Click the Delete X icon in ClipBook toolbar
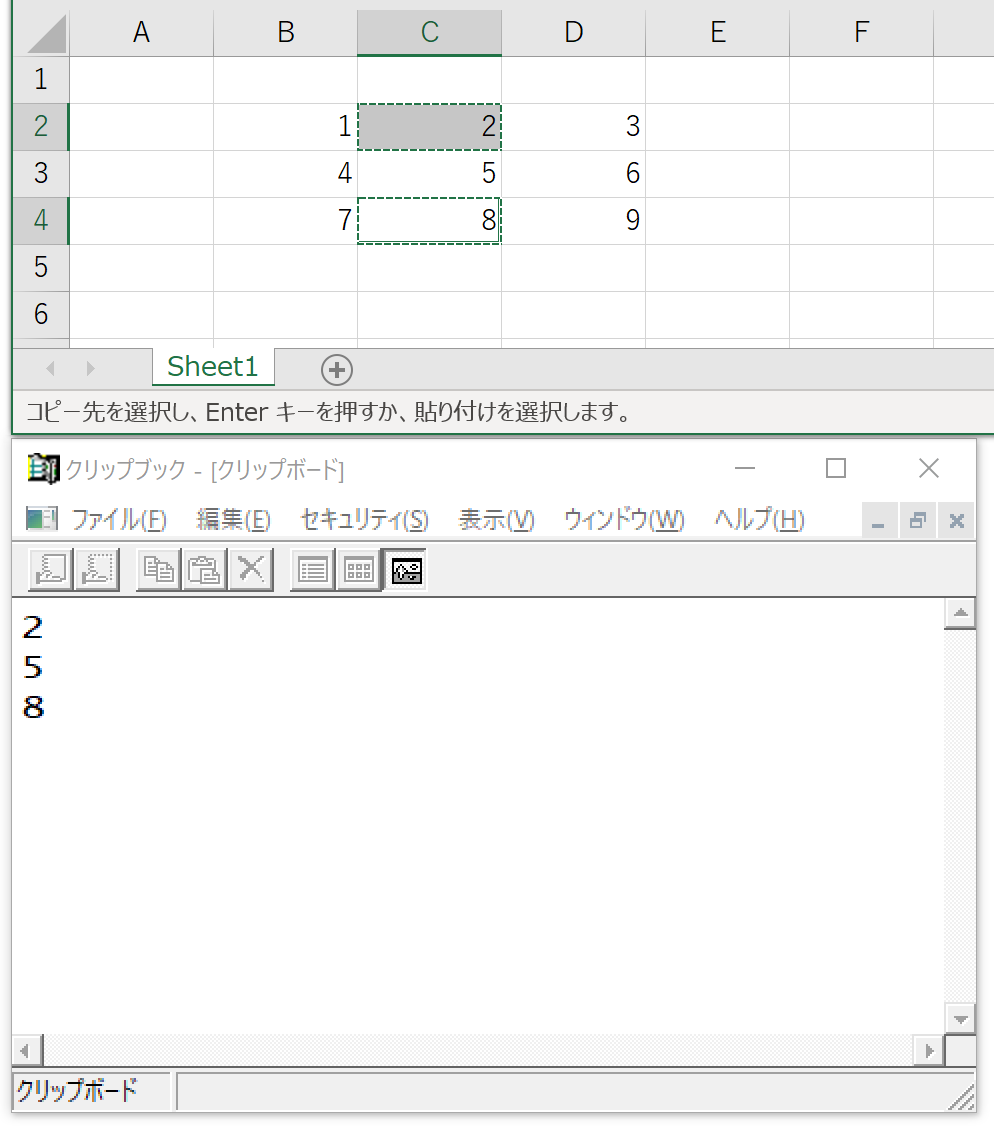 250,570
